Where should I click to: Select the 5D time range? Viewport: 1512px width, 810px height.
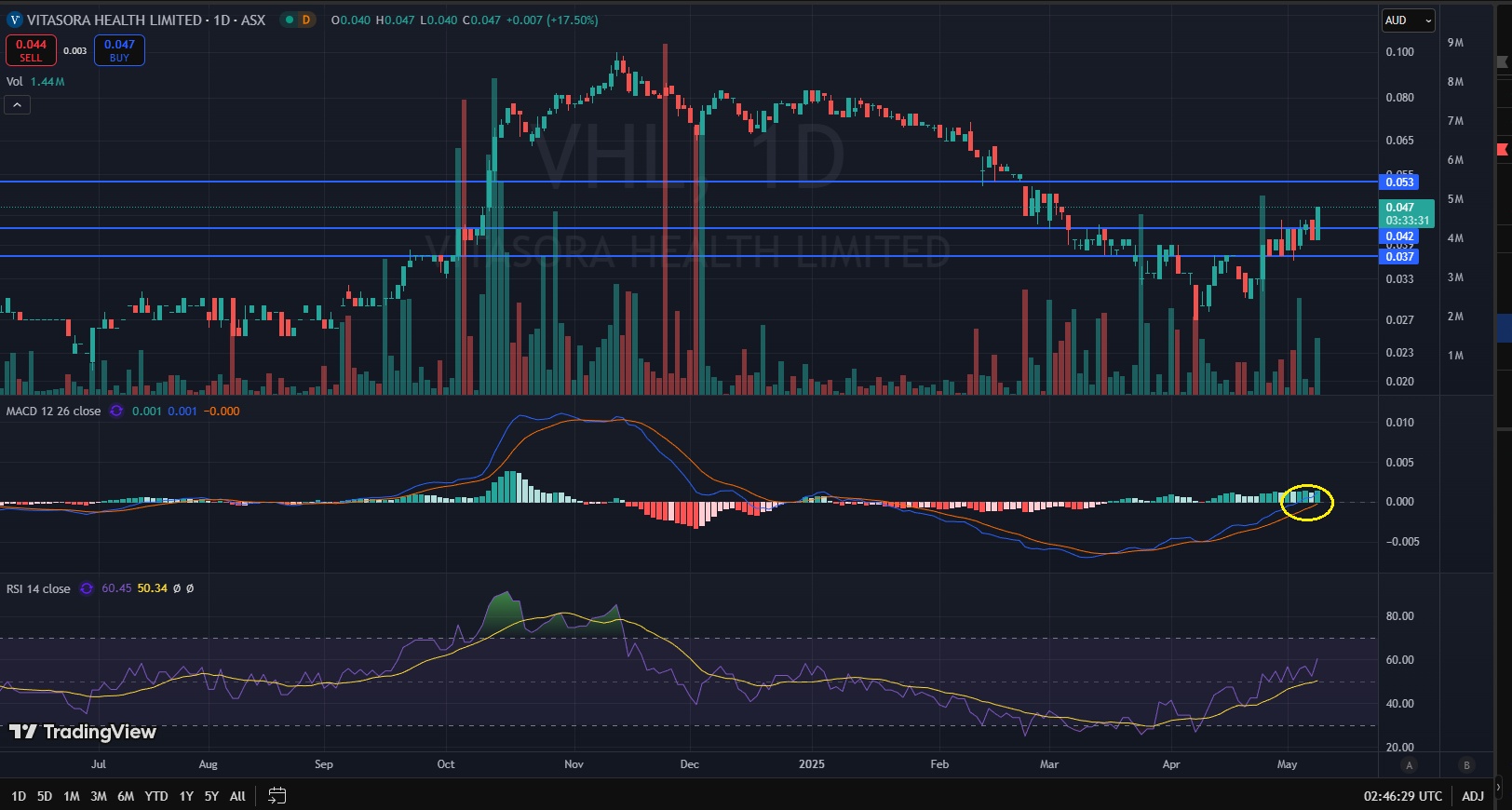pyautogui.click(x=45, y=796)
